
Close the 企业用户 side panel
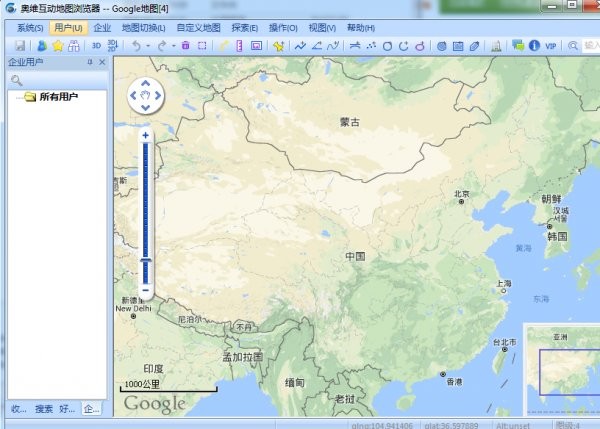coord(102,62)
